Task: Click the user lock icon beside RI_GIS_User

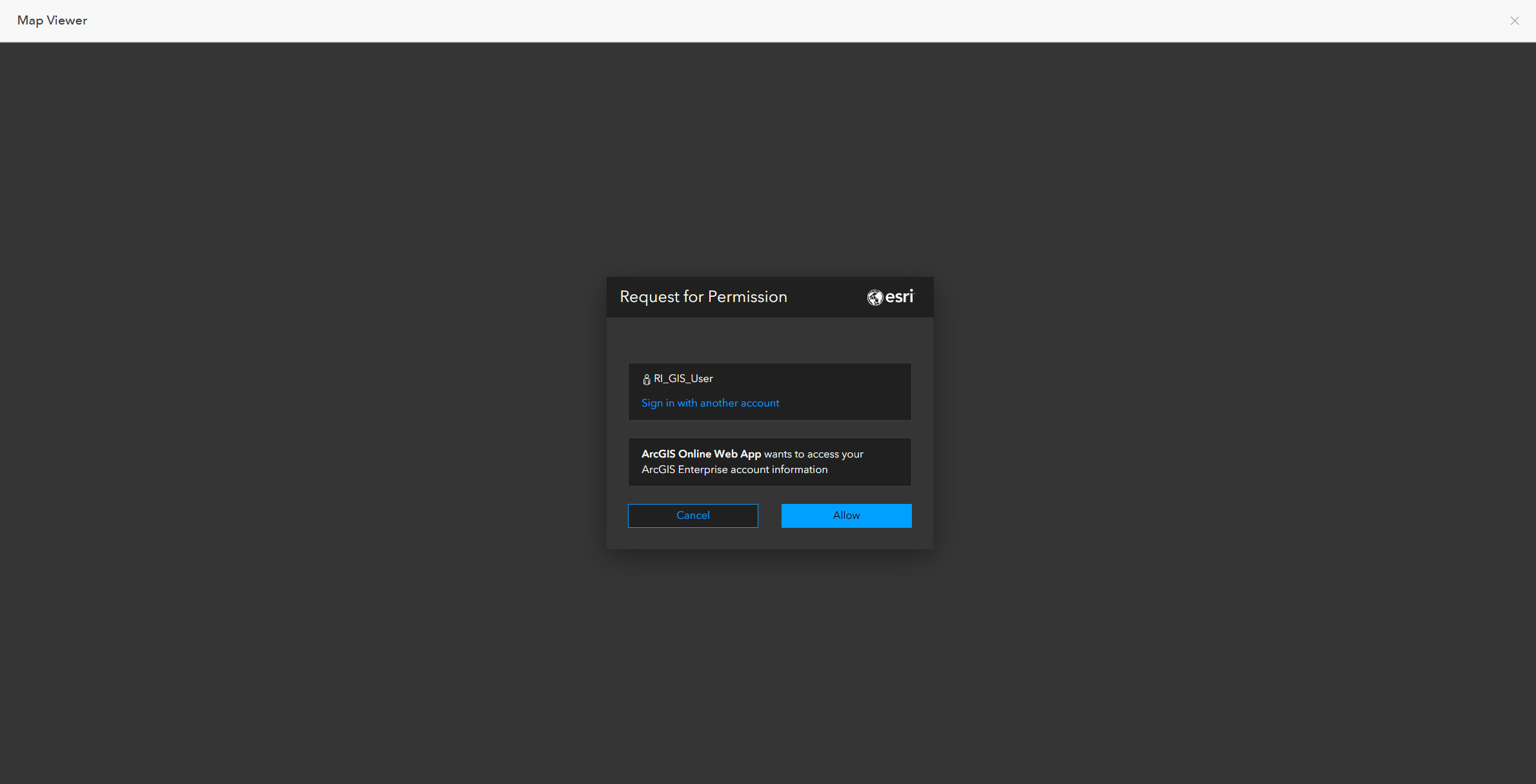Action: coord(646,379)
